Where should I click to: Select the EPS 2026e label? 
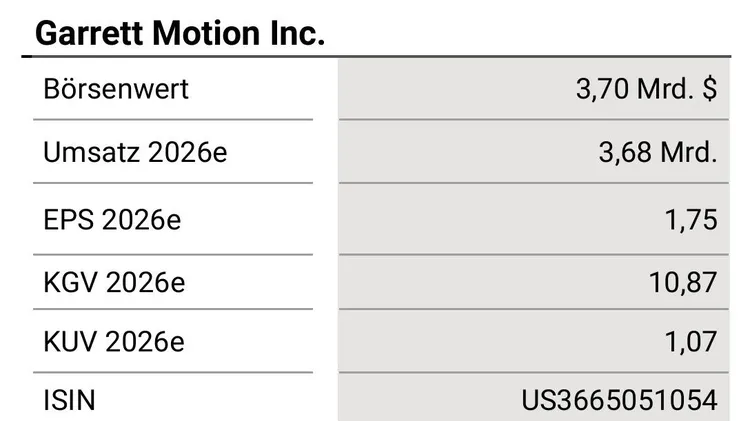pos(112,220)
